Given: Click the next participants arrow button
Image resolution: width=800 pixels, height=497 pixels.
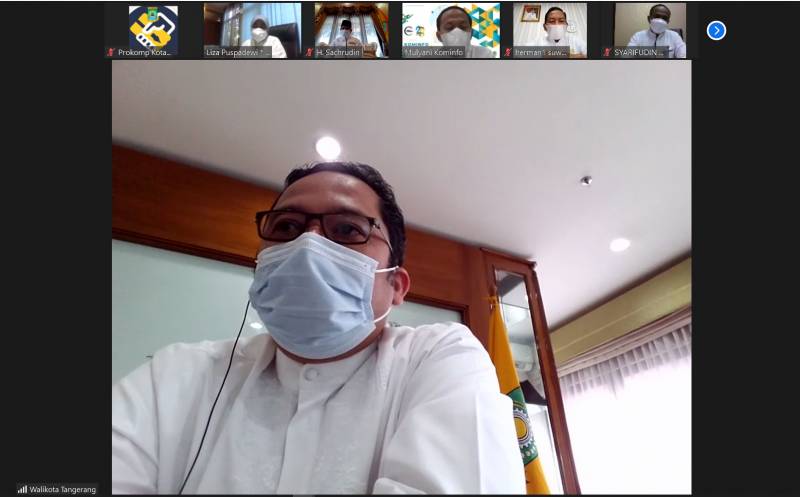Looking at the screenshot, I should 716,30.
